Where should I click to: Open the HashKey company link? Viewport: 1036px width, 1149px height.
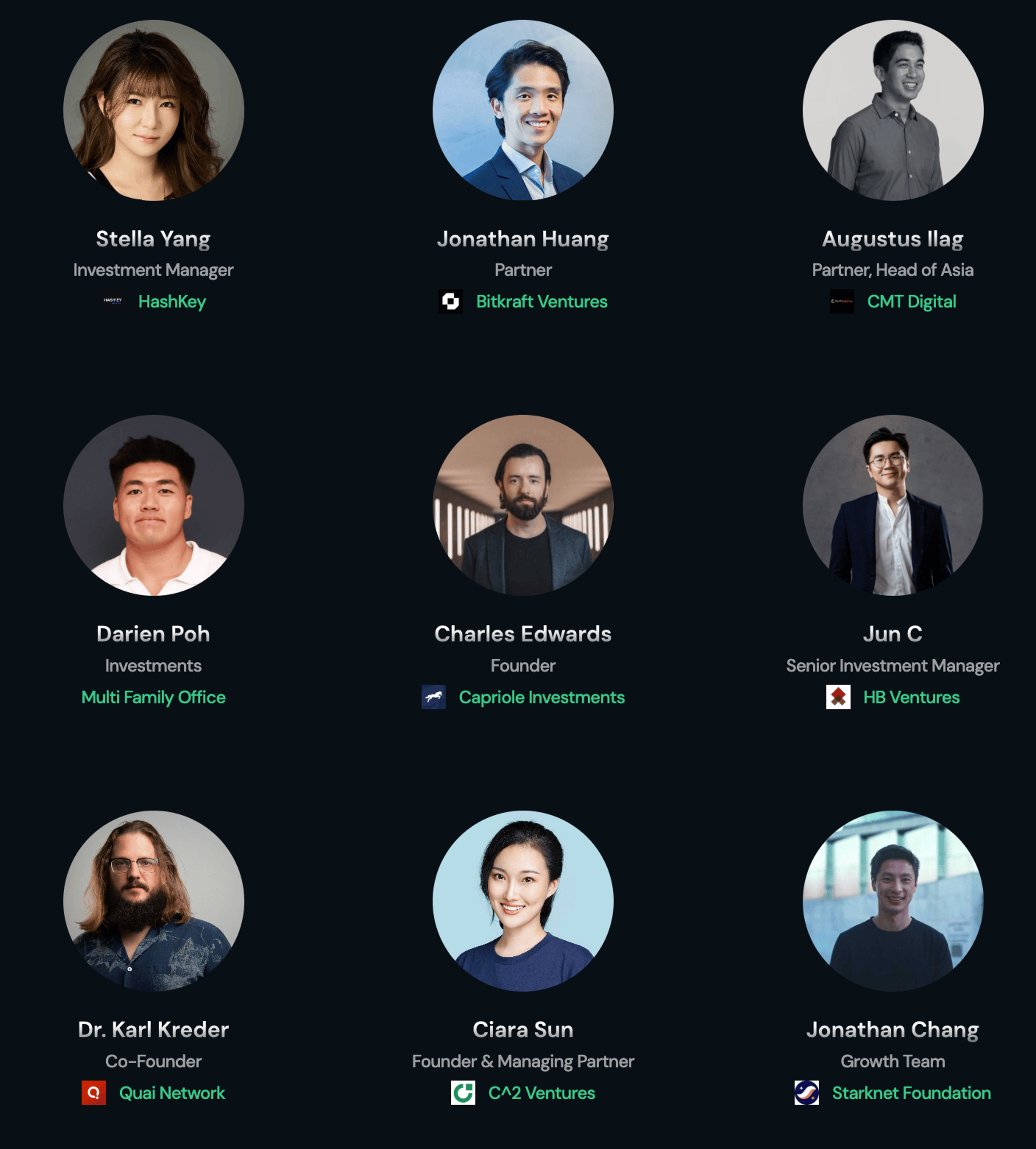coord(172,301)
